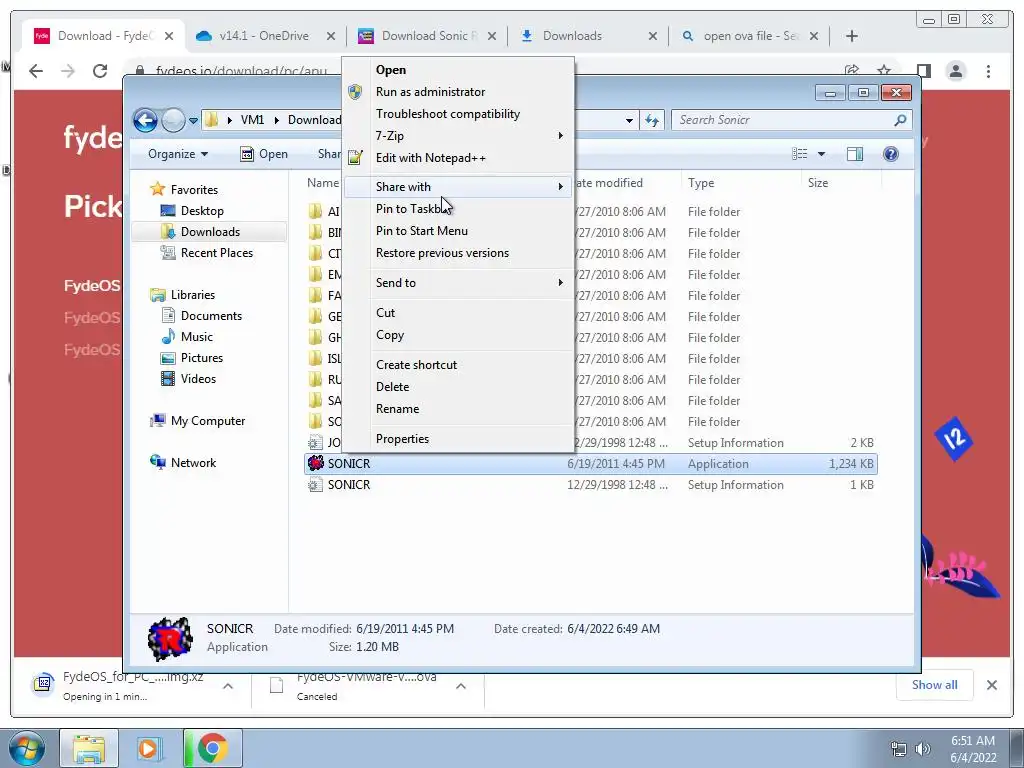1024x768 pixels.
Task: Choose Restore previous versions
Action: coord(458,253)
